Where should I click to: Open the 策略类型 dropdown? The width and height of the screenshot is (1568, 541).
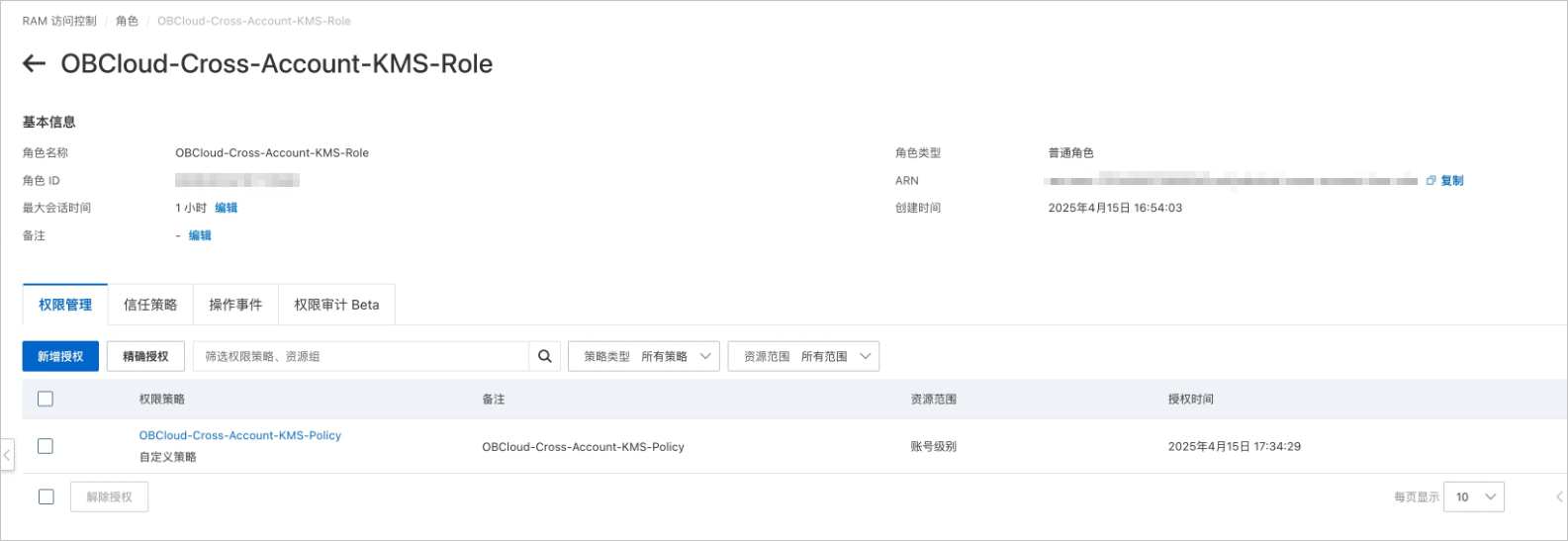(644, 356)
